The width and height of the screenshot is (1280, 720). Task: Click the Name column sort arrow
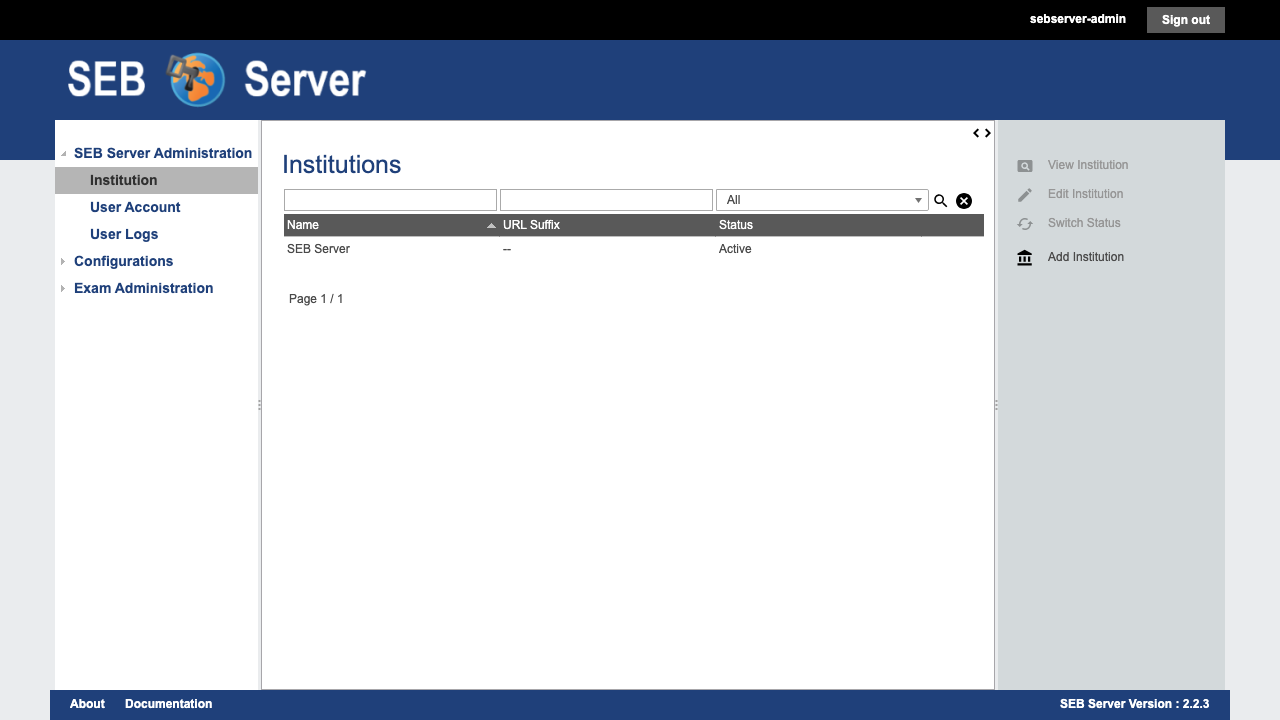pyautogui.click(x=491, y=226)
